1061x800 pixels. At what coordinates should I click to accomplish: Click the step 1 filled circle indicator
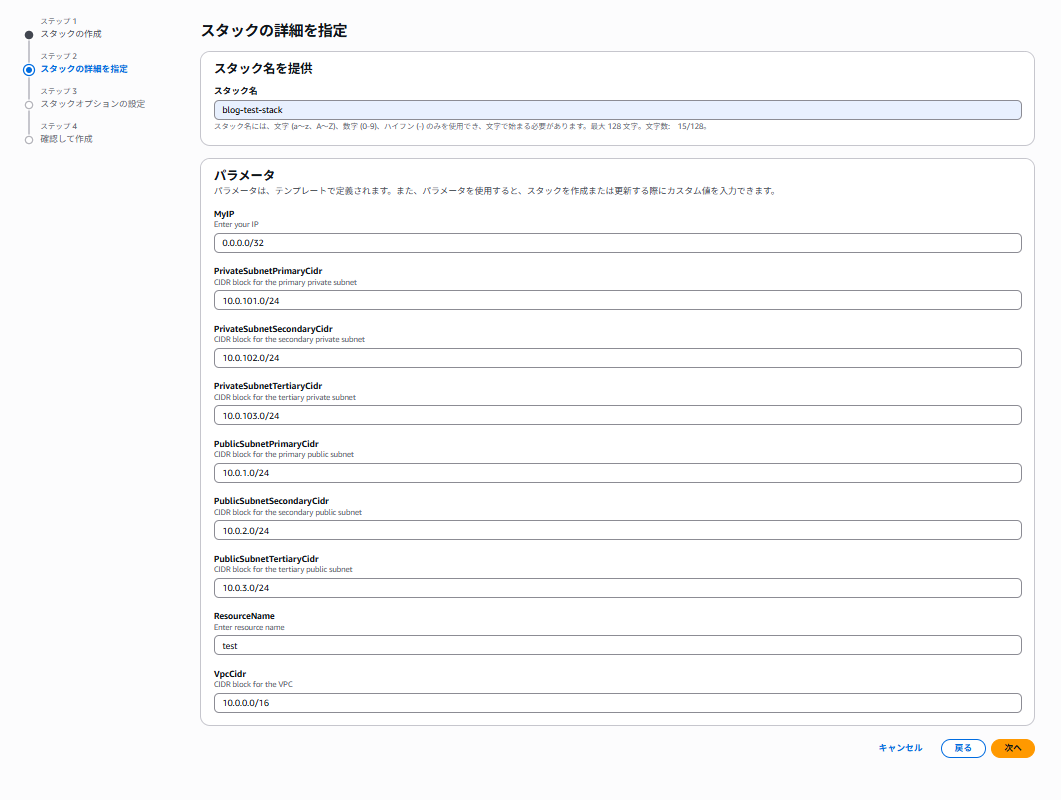click(x=29, y=35)
